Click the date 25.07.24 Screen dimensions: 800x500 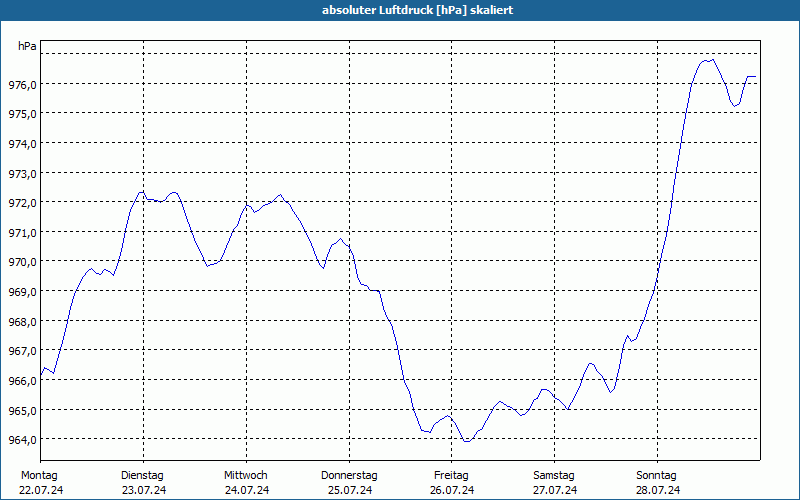click(x=350, y=490)
